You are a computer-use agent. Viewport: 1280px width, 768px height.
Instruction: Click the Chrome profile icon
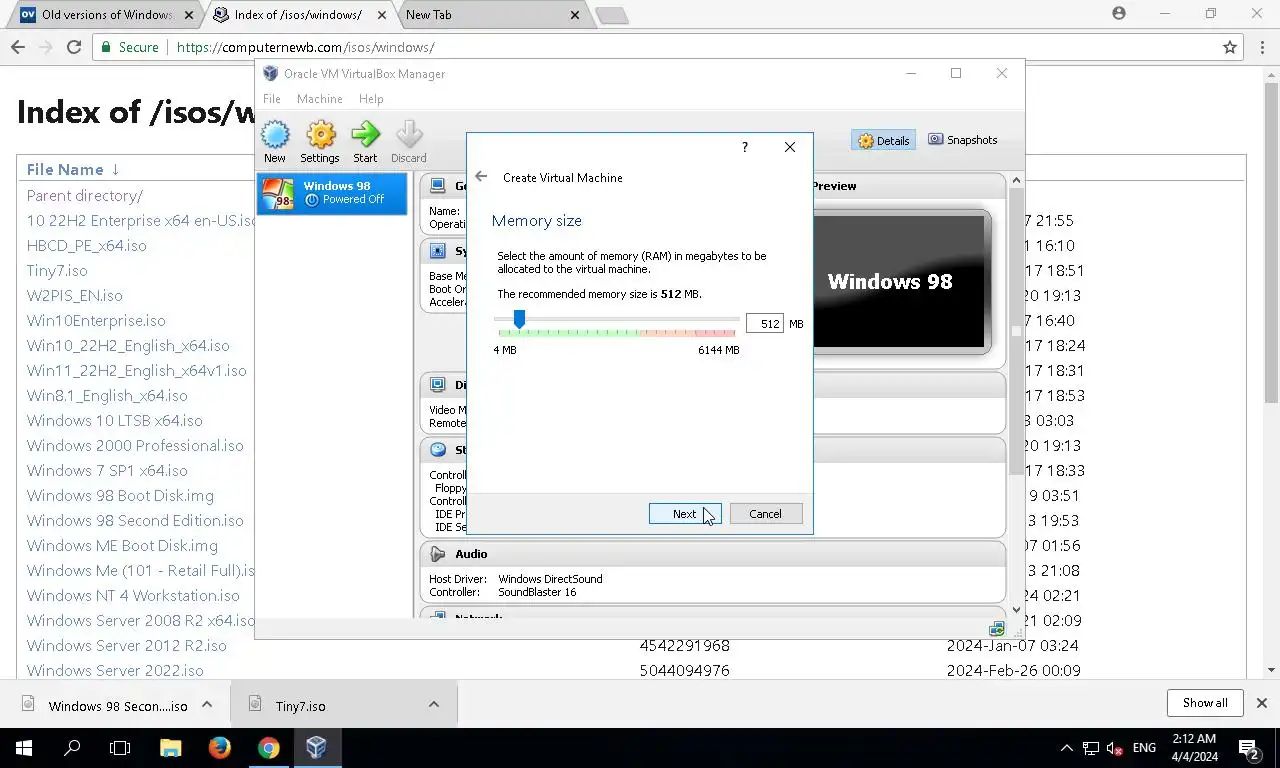(x=1119, y=14)
